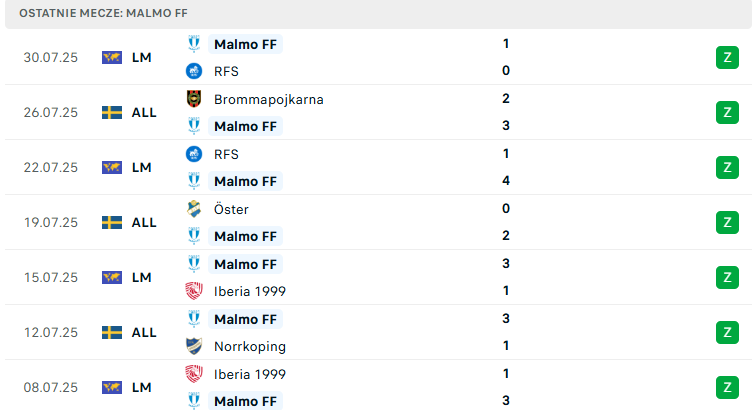Screen dimensions: 753x410
Task: Select the Öster team name
Action: pos(231,209)
